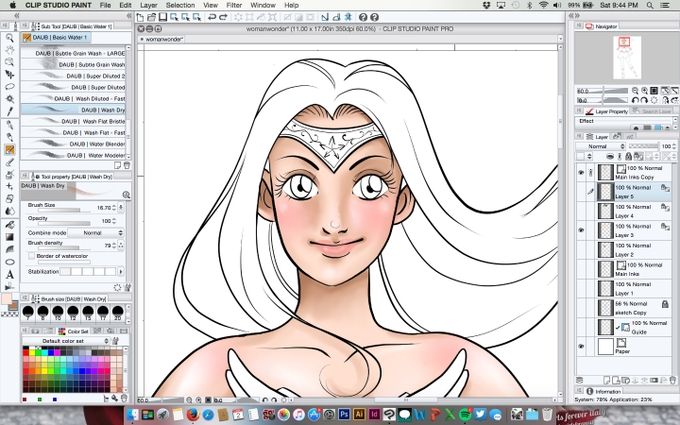Select DAUB Basic Water 1 tool group
This screenshot has width=680, height=425.
coord(56,37)
